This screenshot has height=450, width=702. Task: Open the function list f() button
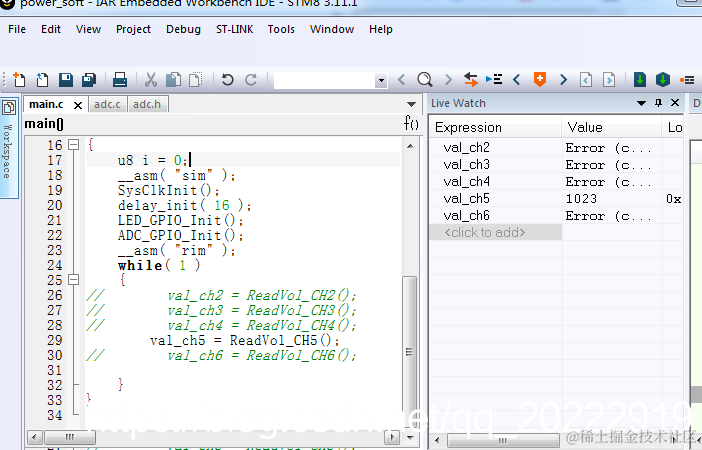click(411, 123)
